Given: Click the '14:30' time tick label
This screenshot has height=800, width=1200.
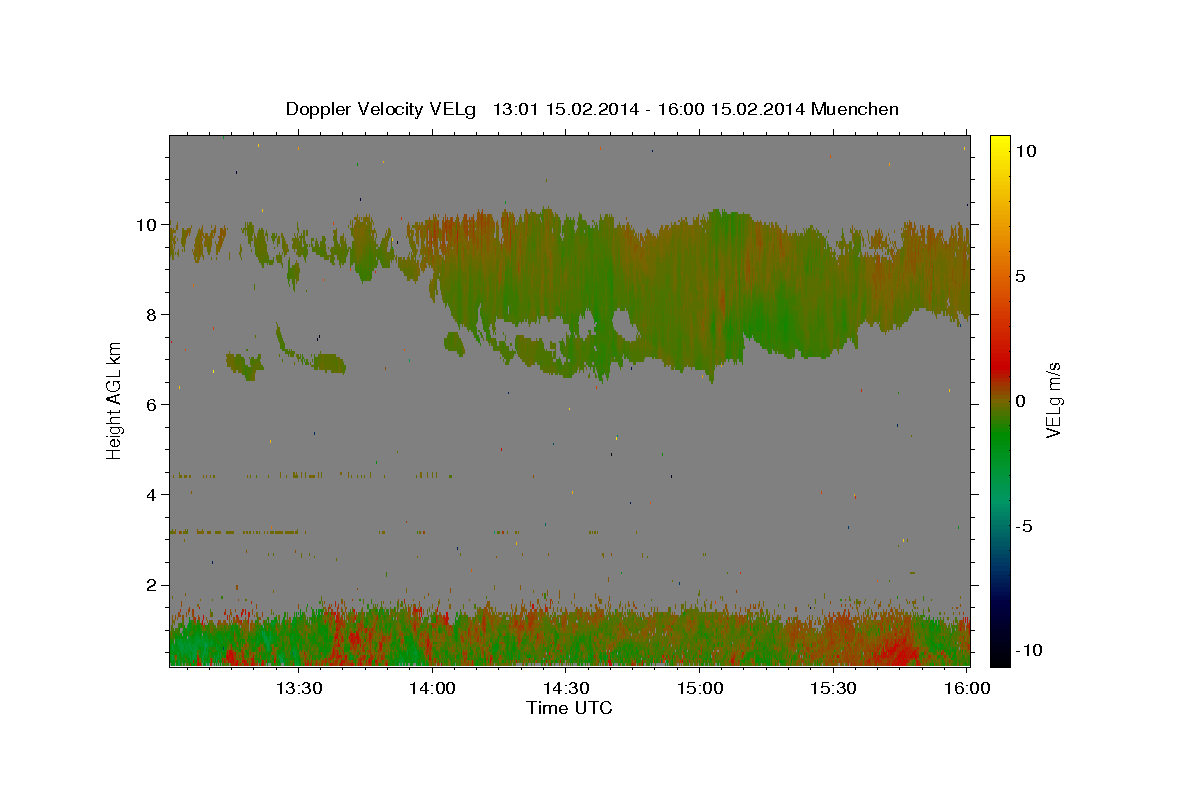Looking at the screenshot, I should click(x=566, y=688).
